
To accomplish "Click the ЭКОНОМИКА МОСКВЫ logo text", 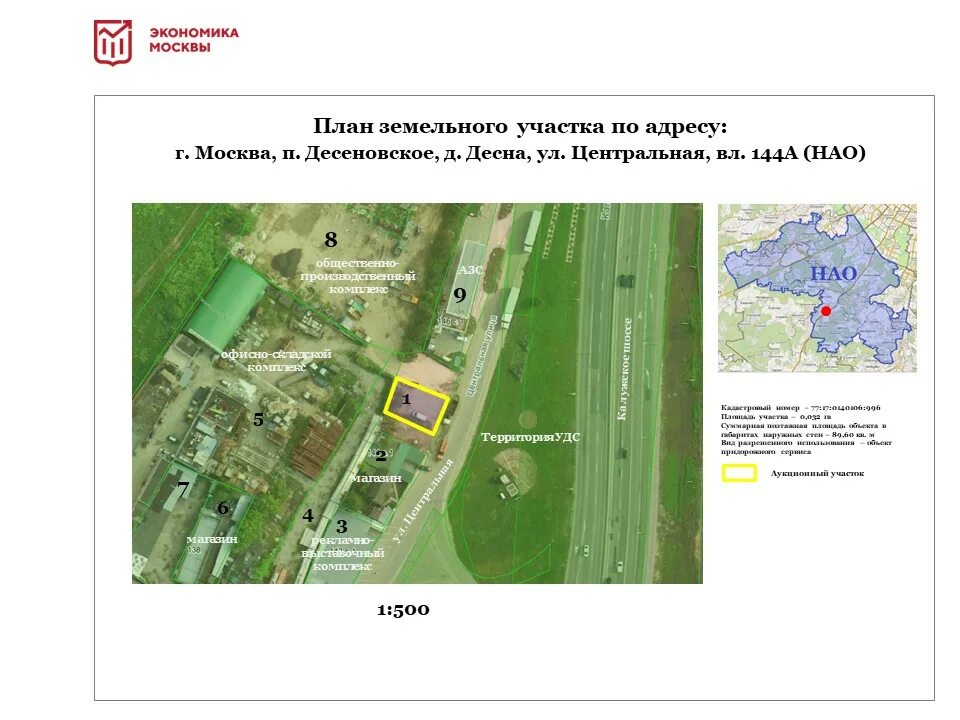I will (x=193, y=40).
